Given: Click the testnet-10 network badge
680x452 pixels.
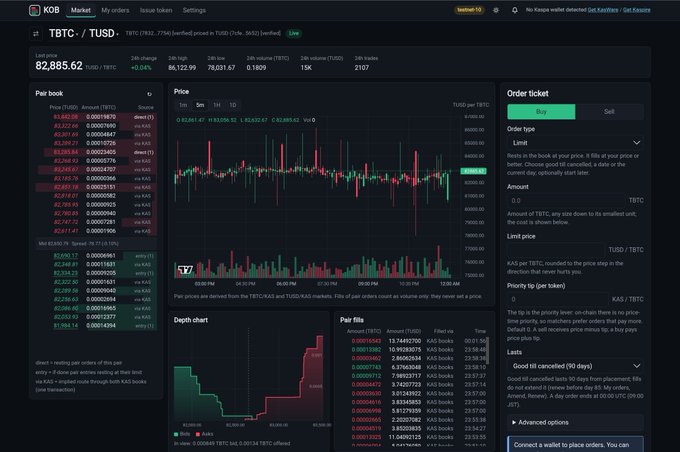Looking at the screenshot, I should tap(469, 10).
